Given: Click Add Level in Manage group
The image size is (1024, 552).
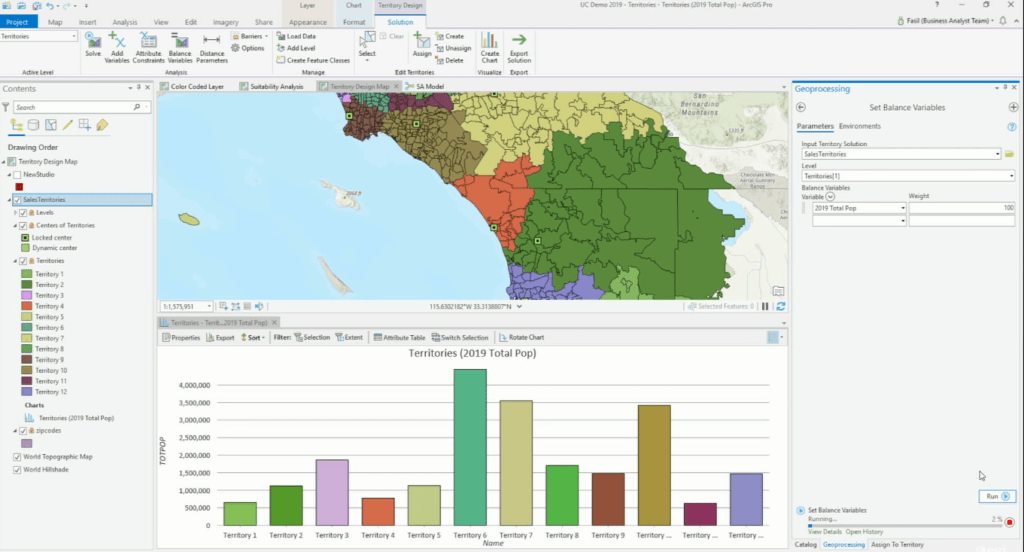Looking at the screenshot, I should [296, 48].
